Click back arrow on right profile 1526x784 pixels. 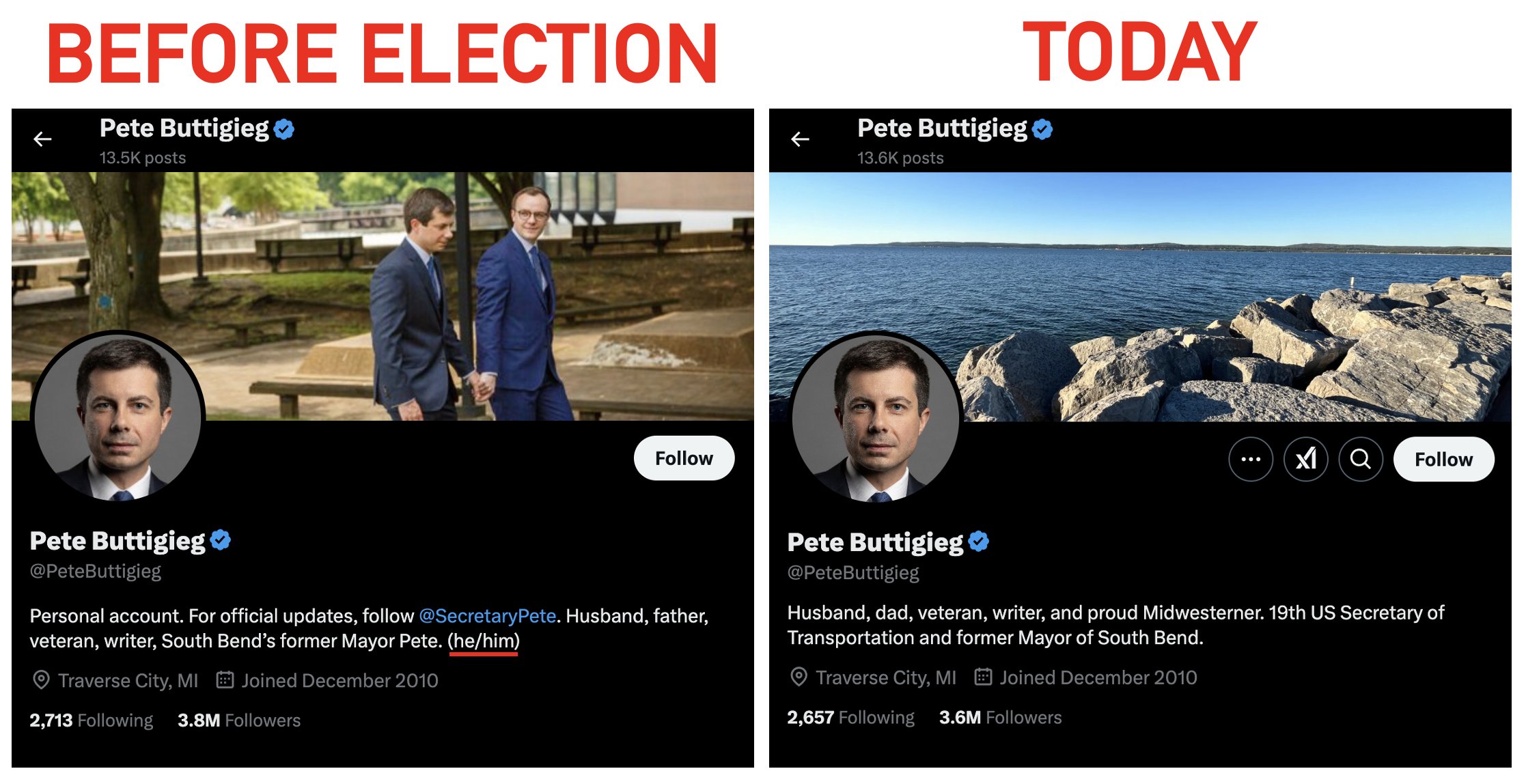800,139
